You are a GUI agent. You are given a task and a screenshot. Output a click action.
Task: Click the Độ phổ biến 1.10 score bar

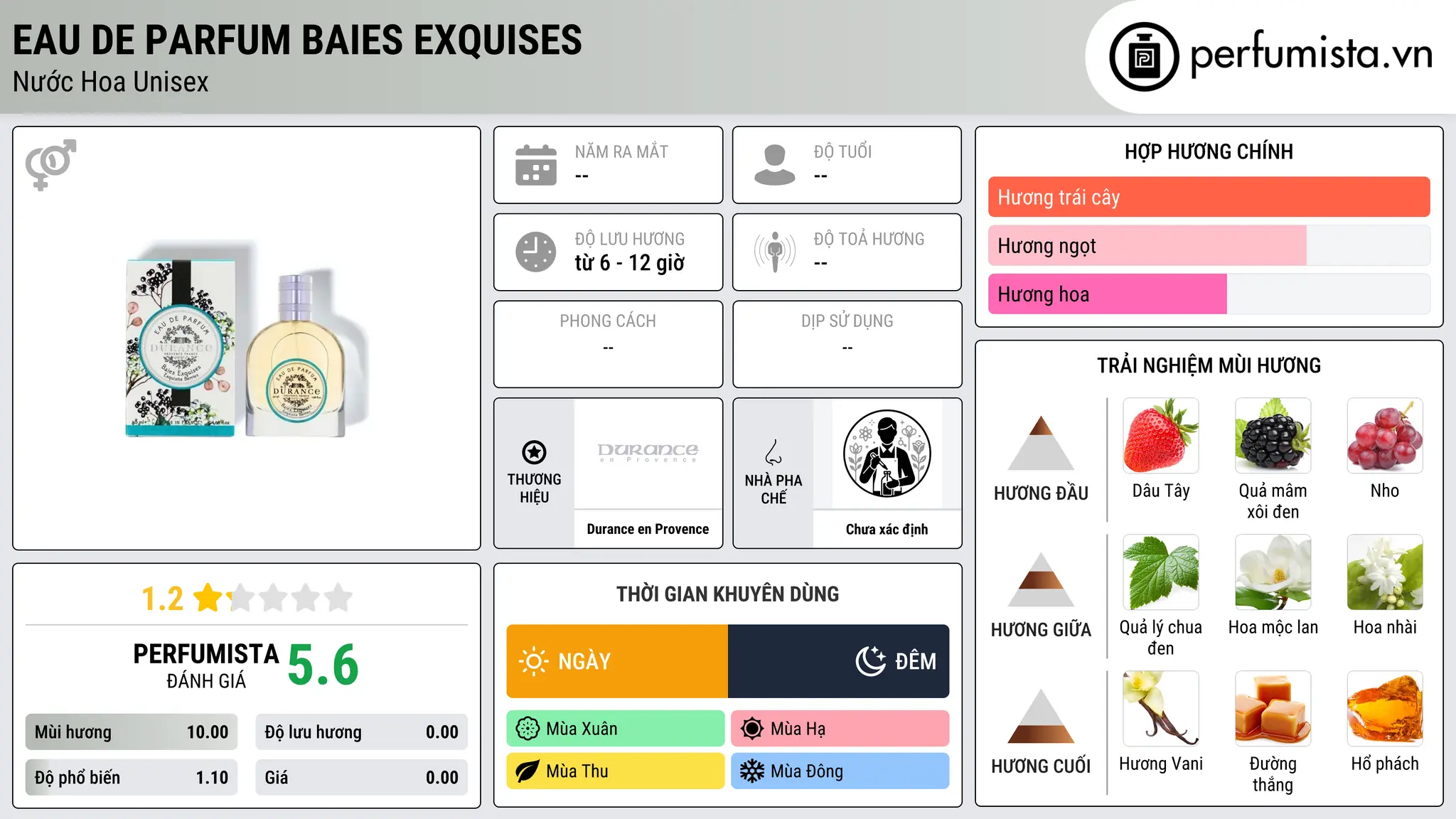132,778
